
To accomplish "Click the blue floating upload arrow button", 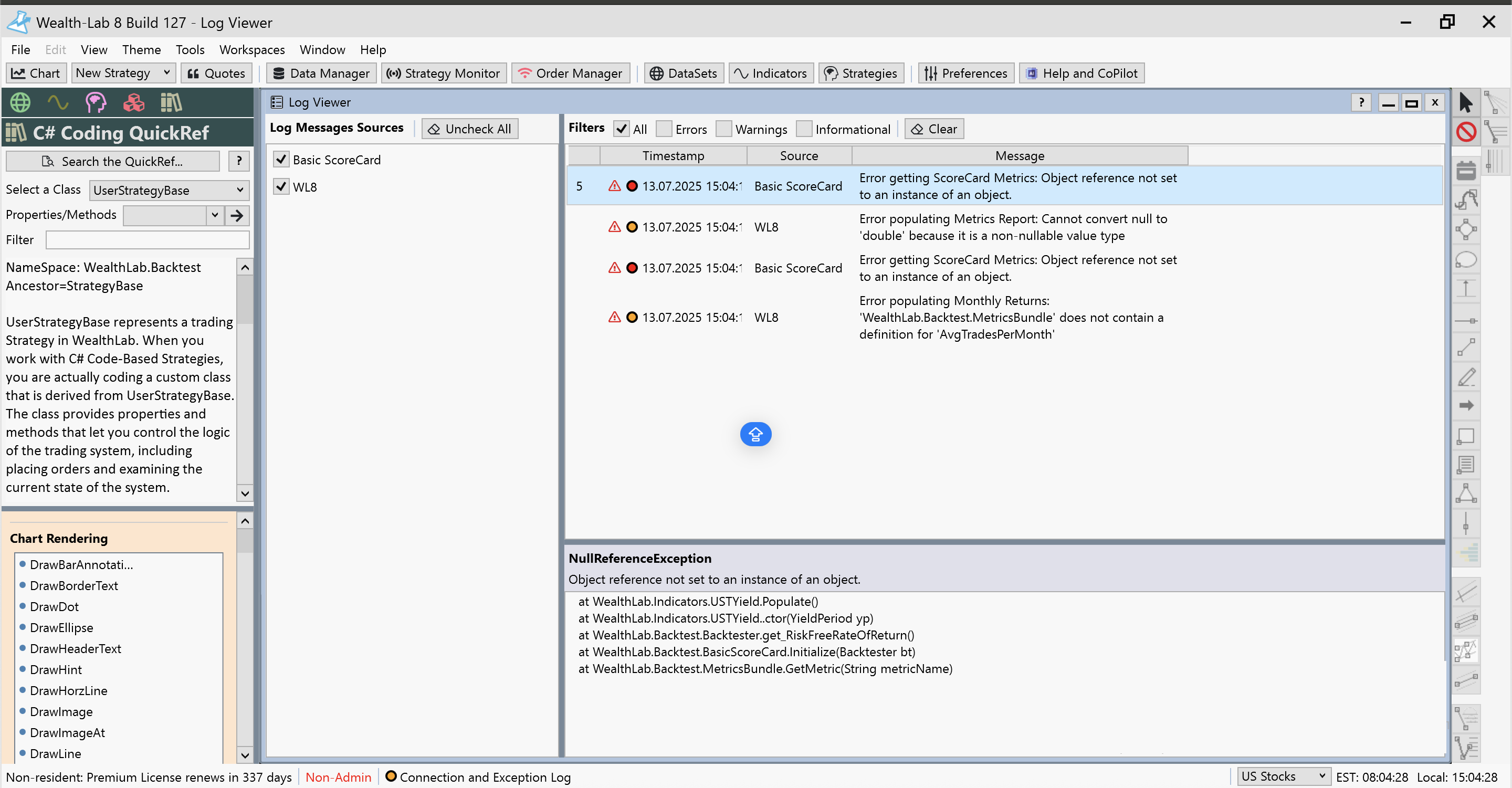I will 755,434.
